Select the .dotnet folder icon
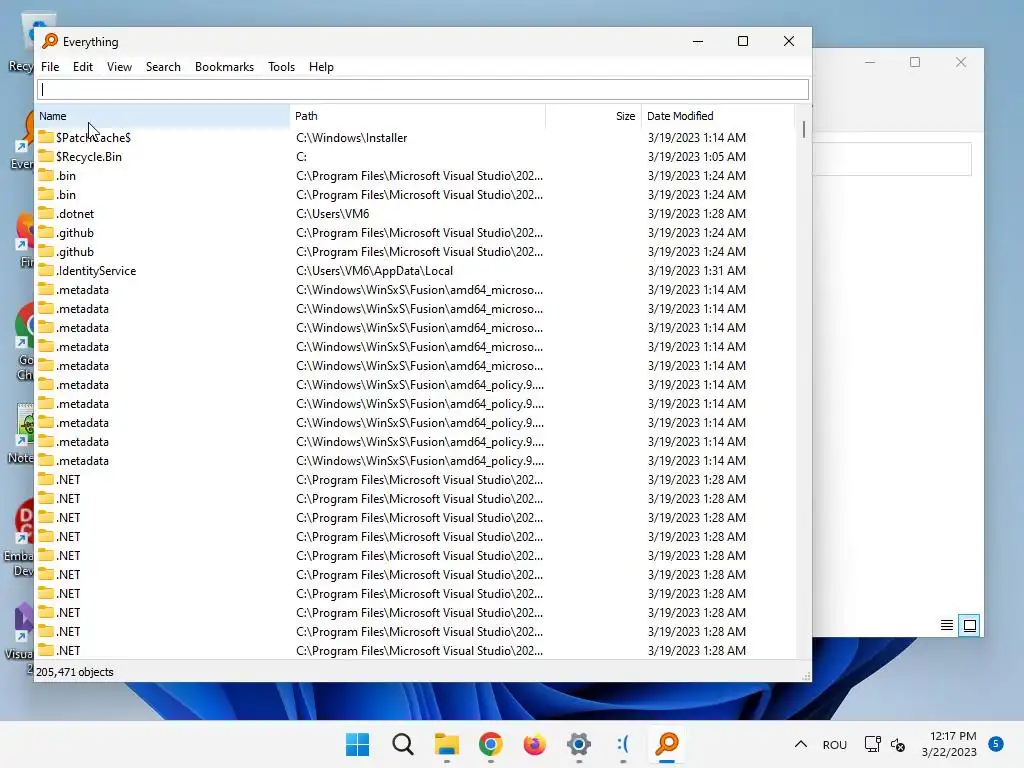Screen dimensions: 1024x768 [x=46, y=213]
